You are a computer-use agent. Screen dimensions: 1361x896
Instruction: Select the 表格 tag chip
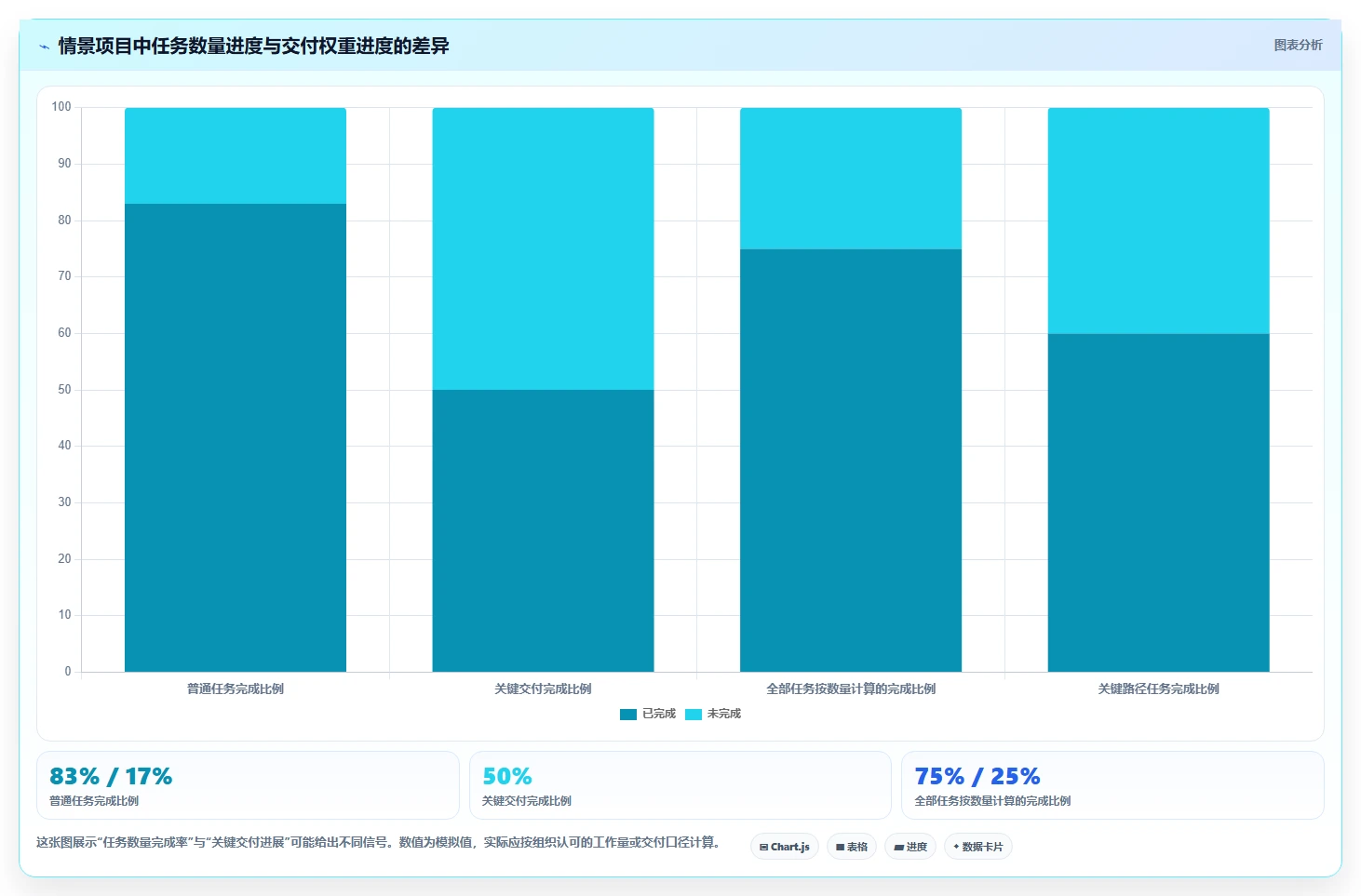[x=852, y=847]
